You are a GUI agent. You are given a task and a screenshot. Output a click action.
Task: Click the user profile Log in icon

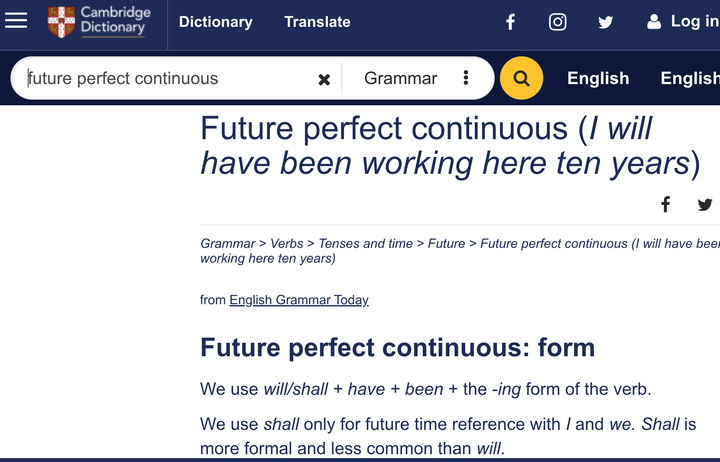pyautogui.click(x=654, y=22)
